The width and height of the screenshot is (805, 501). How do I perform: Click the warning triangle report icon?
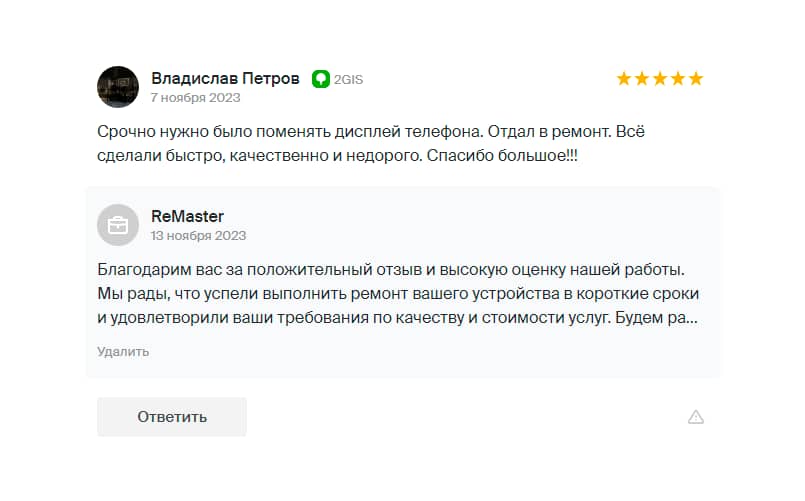pos(696,417)
